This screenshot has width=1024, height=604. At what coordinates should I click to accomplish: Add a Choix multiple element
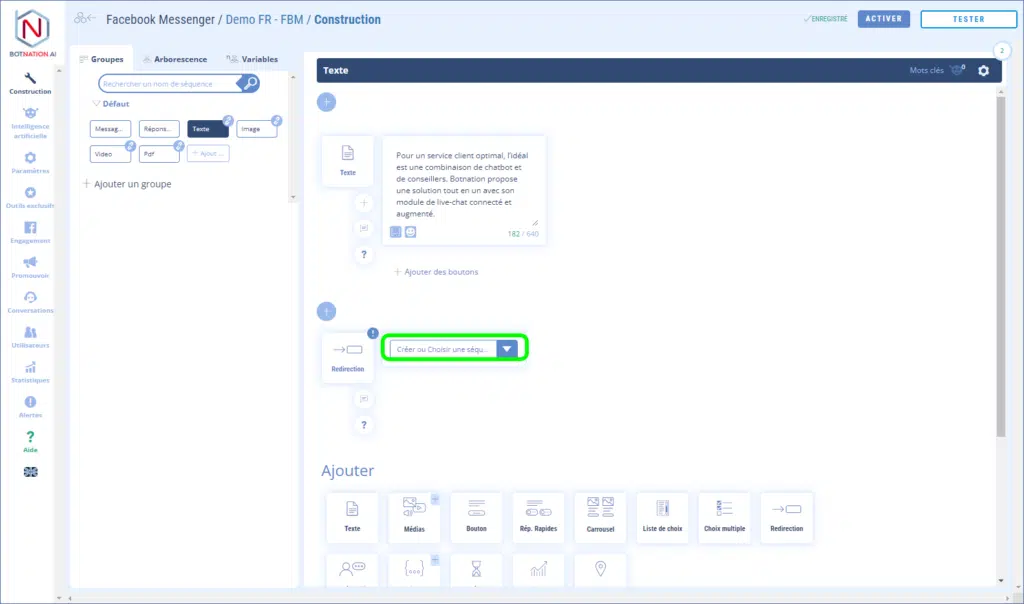724,516
